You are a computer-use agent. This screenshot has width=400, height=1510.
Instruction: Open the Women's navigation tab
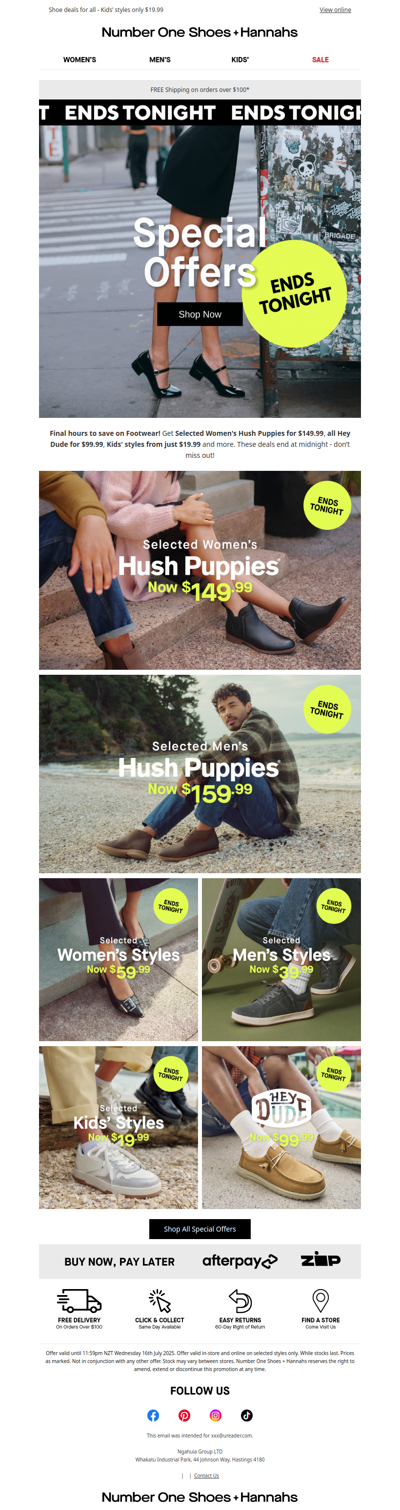pyautogui.click(x=80, y=60)
